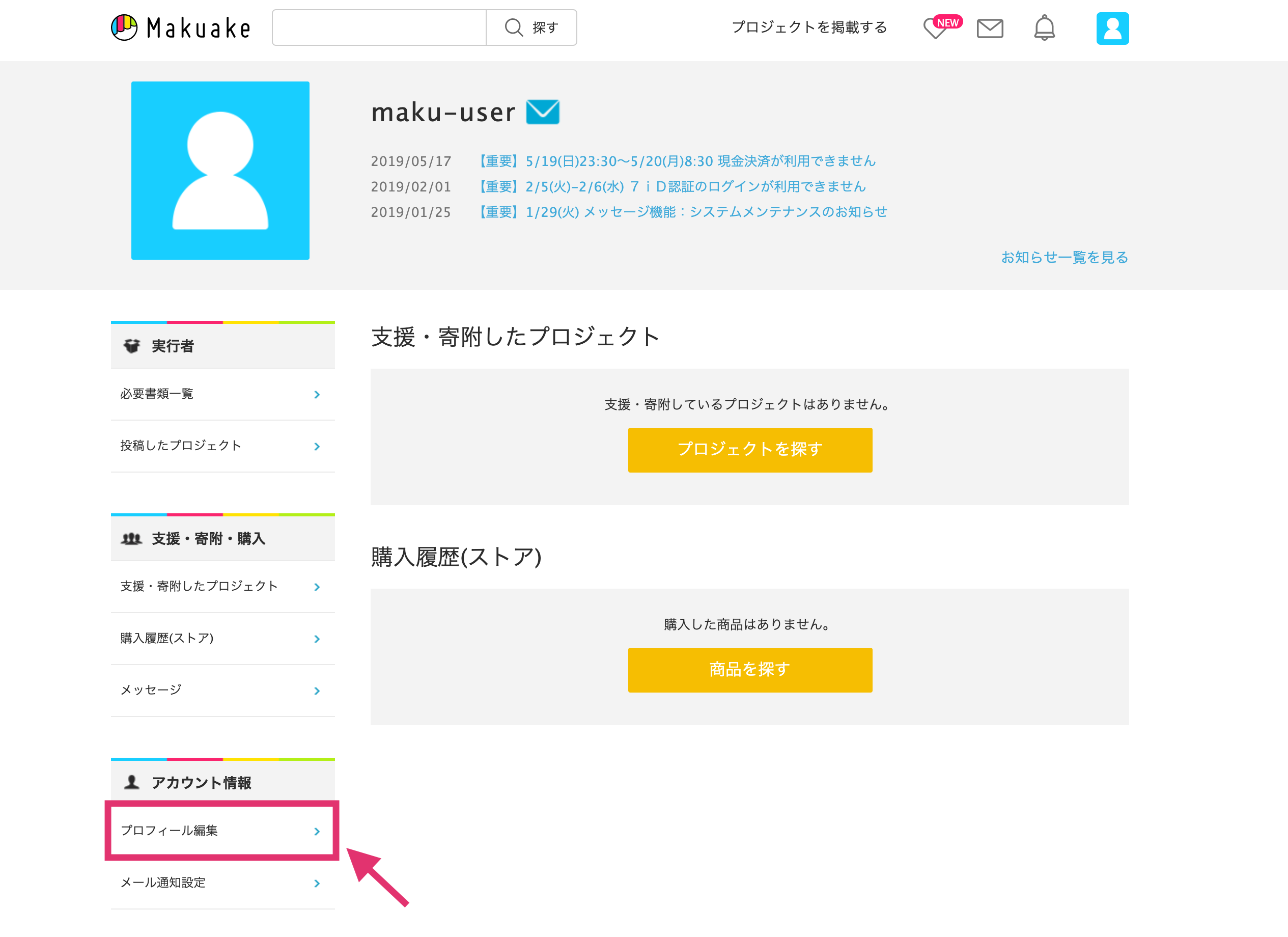The width and height of the screenshot is (1288, 937).
Task: Click chevron next to 支援・寄附したプロジェクト
Action: (317, 587)
